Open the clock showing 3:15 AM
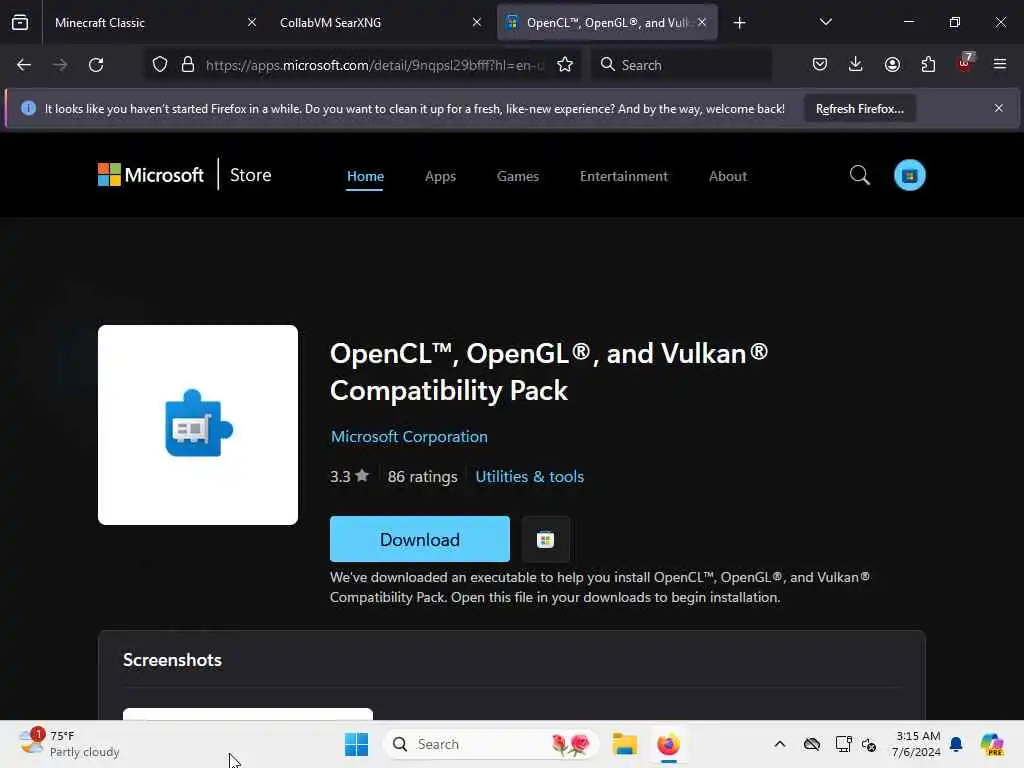Screen dimensions: 1024x768 click(x=917, y=744)
